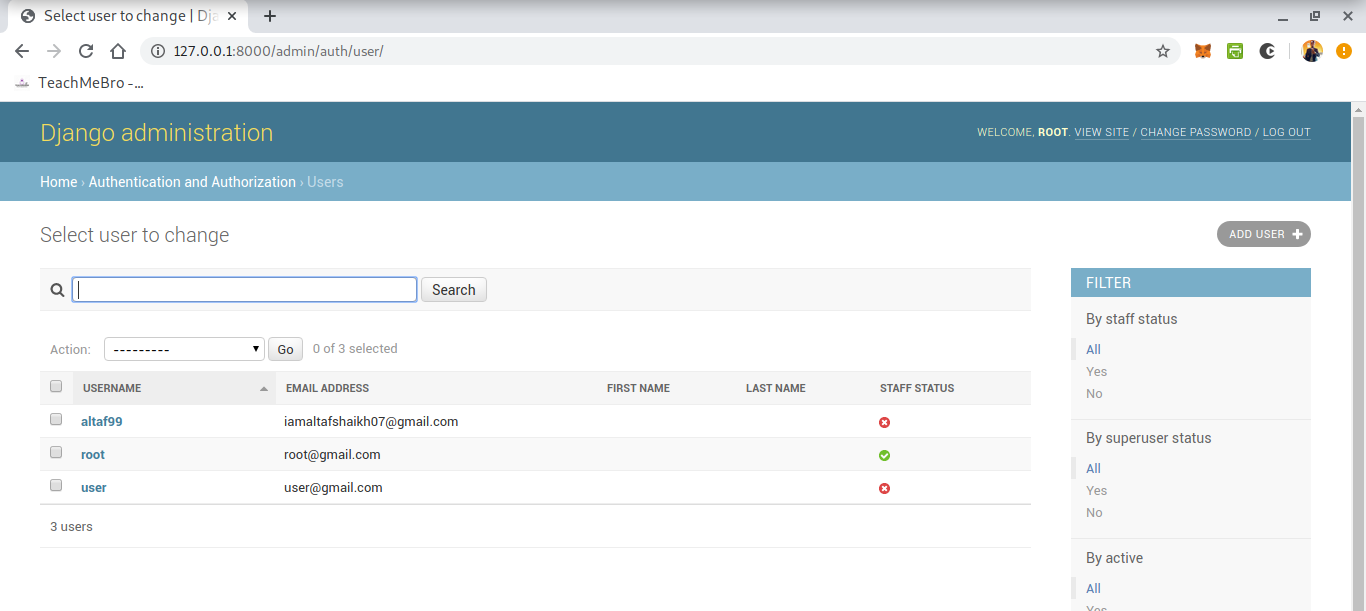Filter staff status by Yes

(1096, 371)
